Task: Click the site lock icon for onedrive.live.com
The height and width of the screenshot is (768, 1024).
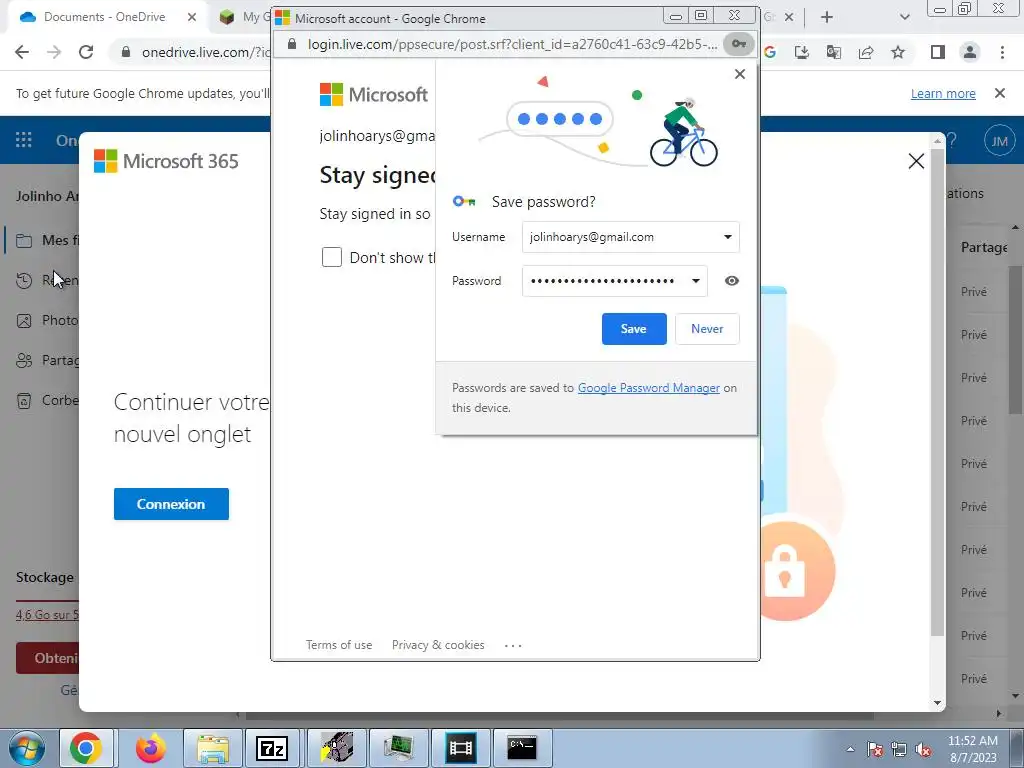Action: click(x=126, y=52)
